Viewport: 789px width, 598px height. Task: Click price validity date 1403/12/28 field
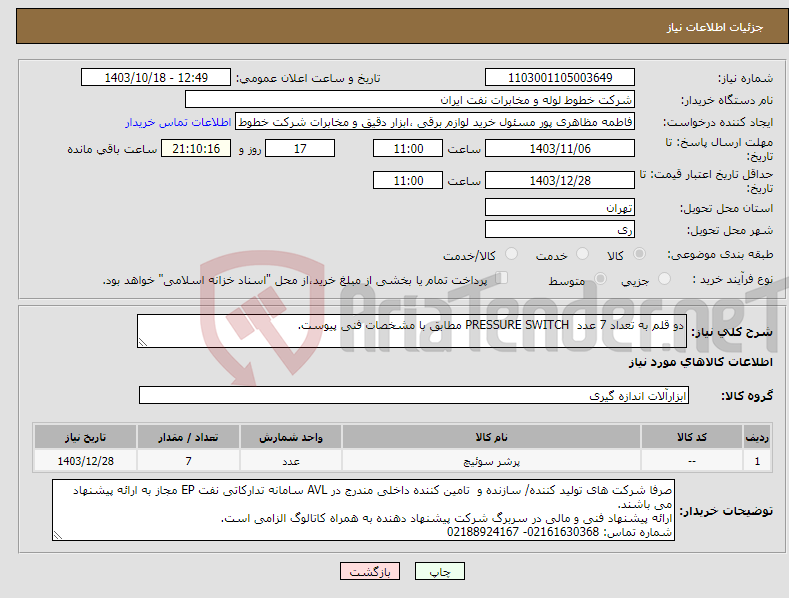click(560, 180)
